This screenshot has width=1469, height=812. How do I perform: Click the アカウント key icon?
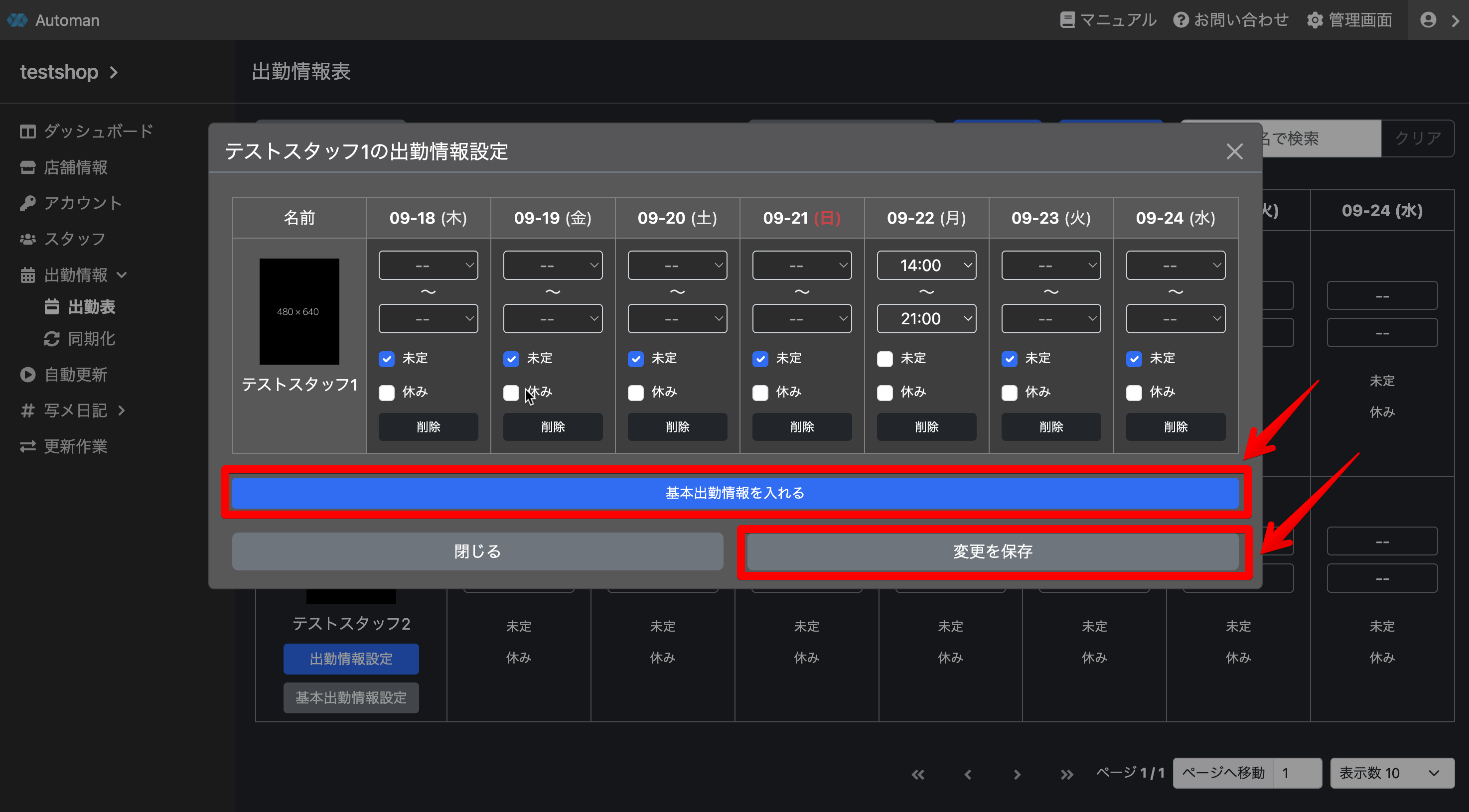click(x=27, y=203)
